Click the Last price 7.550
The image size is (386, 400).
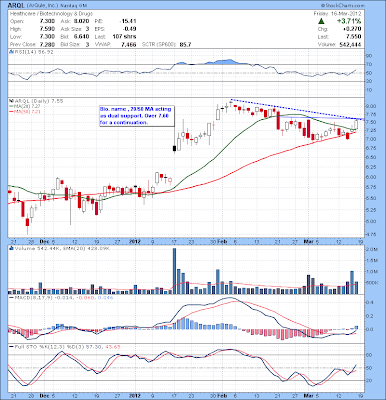[x=354, y=37]
